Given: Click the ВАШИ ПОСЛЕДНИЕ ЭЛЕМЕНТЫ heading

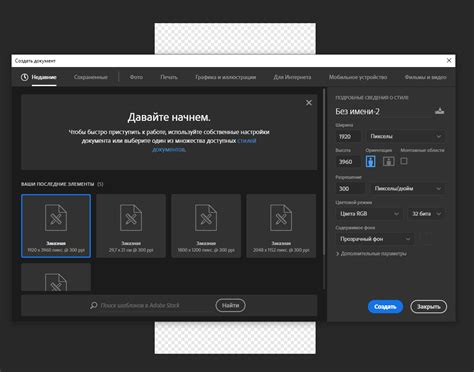Looking at the screenshot, I should pos(58,184).
